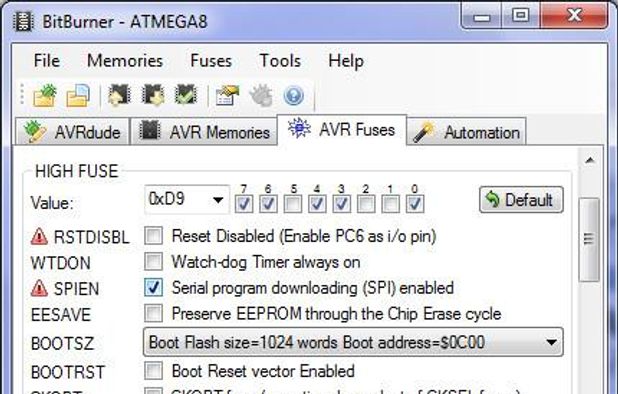Toggle the WTDON Watch-dog Timer checkbox
618x394 pixels.
pyautogui.click(x=153, y=262)
